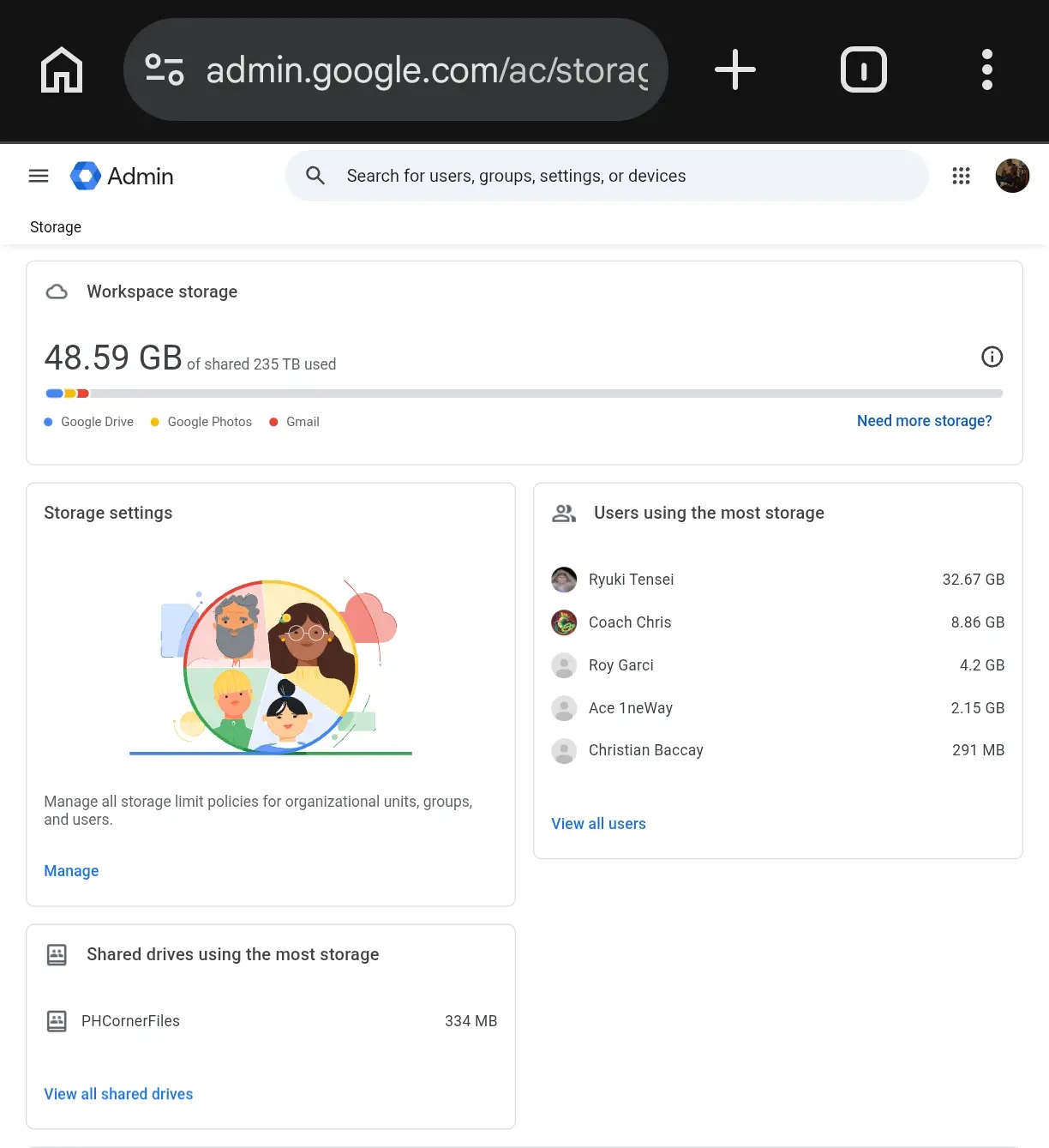Click the Google Admin logo

pyautogui.click(x=122, y=176)
